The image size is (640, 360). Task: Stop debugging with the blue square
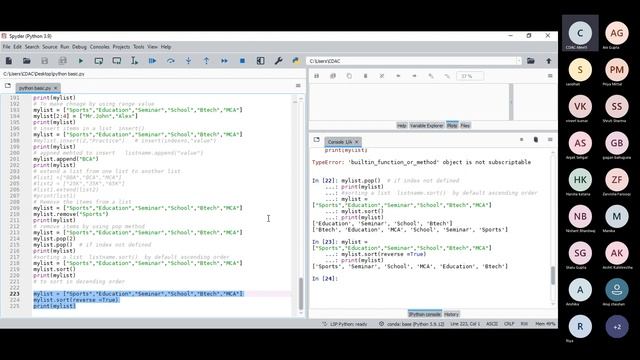pos(242,61)
